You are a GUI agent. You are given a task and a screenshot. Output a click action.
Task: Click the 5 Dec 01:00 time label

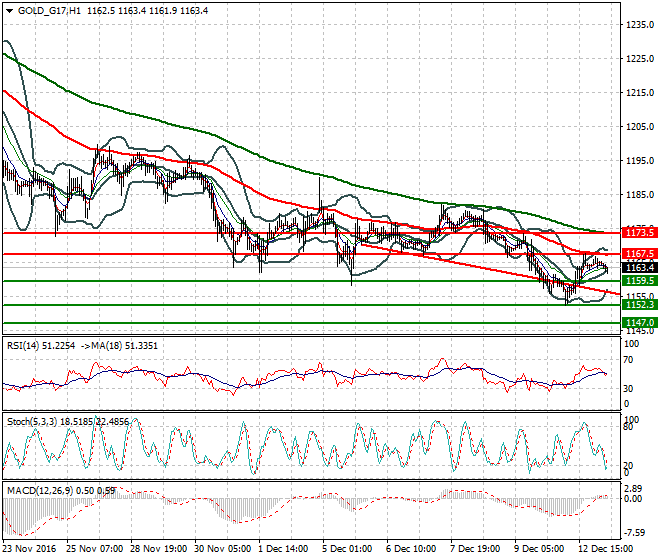point(347,549)
